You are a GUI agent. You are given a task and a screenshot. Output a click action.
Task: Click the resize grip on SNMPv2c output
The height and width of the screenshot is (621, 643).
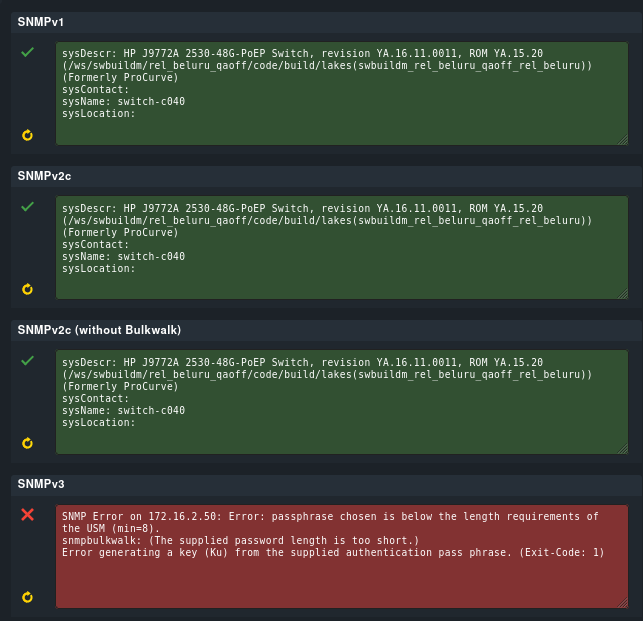pyautogui.click(x=623, y=295)
